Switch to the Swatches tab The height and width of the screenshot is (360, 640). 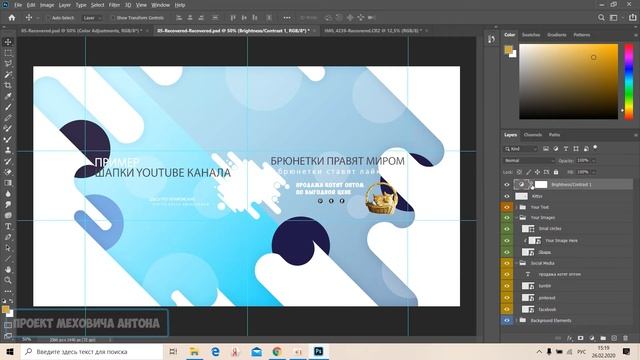click(x=531, y=35)
